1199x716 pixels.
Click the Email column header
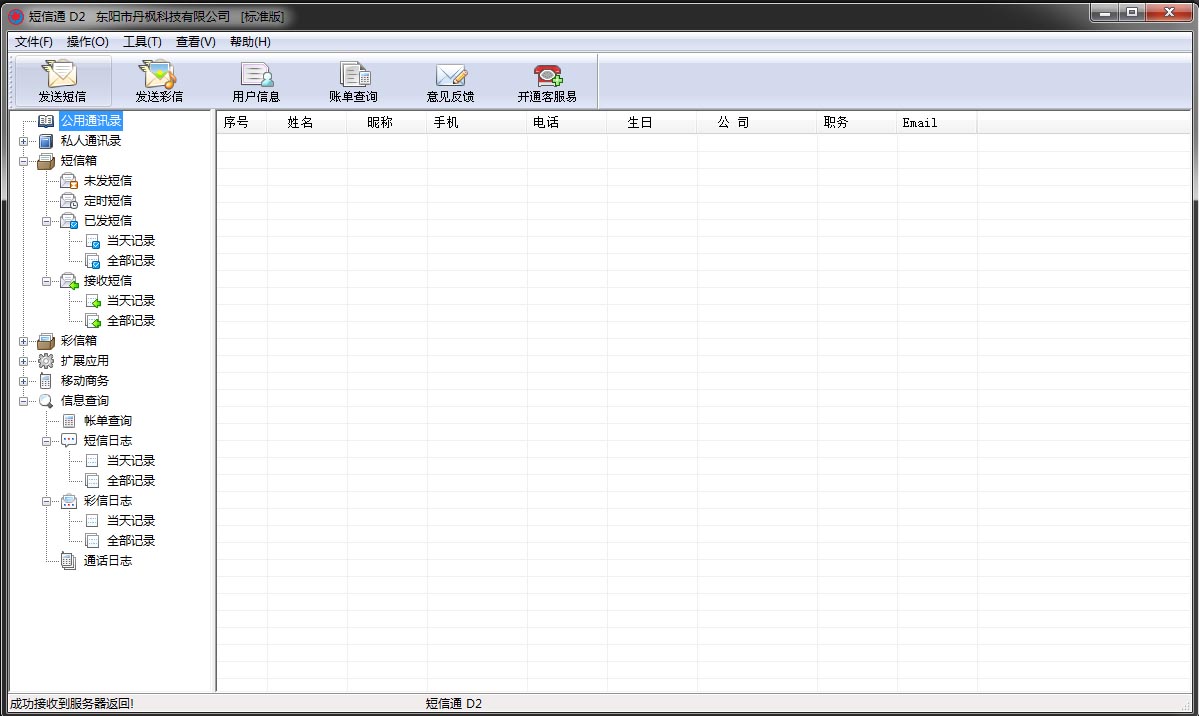[919, 123]
